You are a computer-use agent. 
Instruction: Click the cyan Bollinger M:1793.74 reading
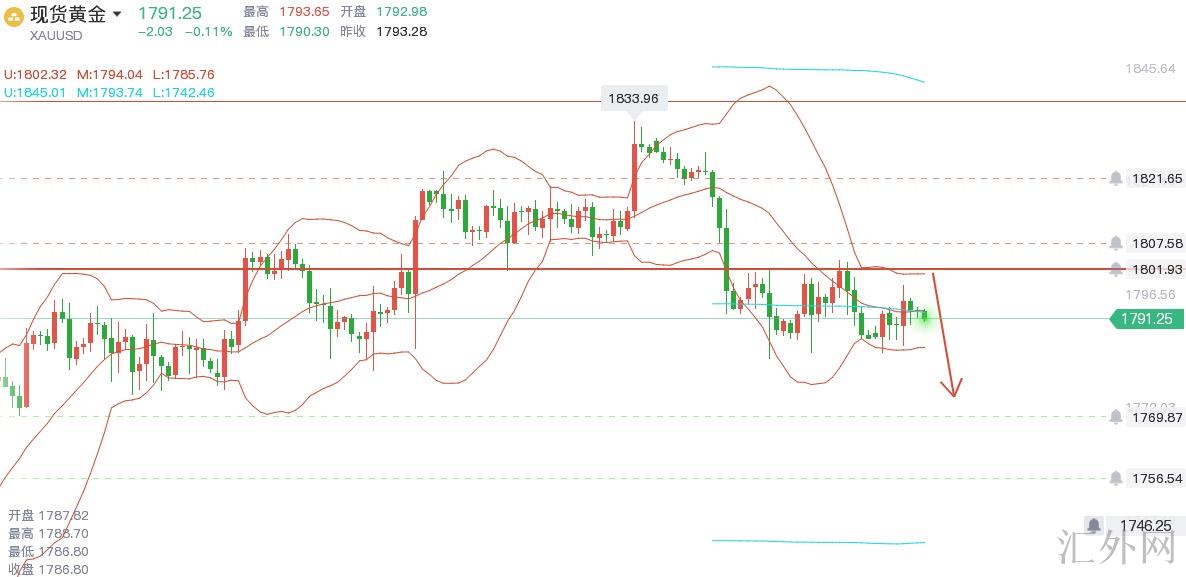(x=110, y=92)
